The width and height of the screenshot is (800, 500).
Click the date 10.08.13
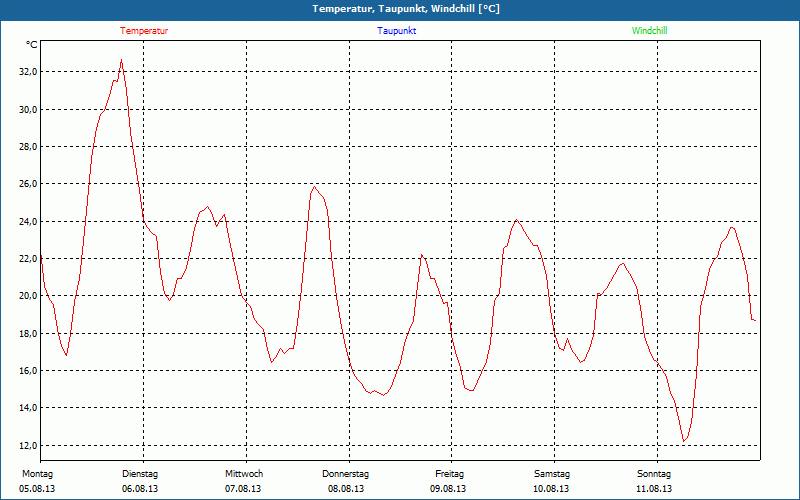coord(551,489)
